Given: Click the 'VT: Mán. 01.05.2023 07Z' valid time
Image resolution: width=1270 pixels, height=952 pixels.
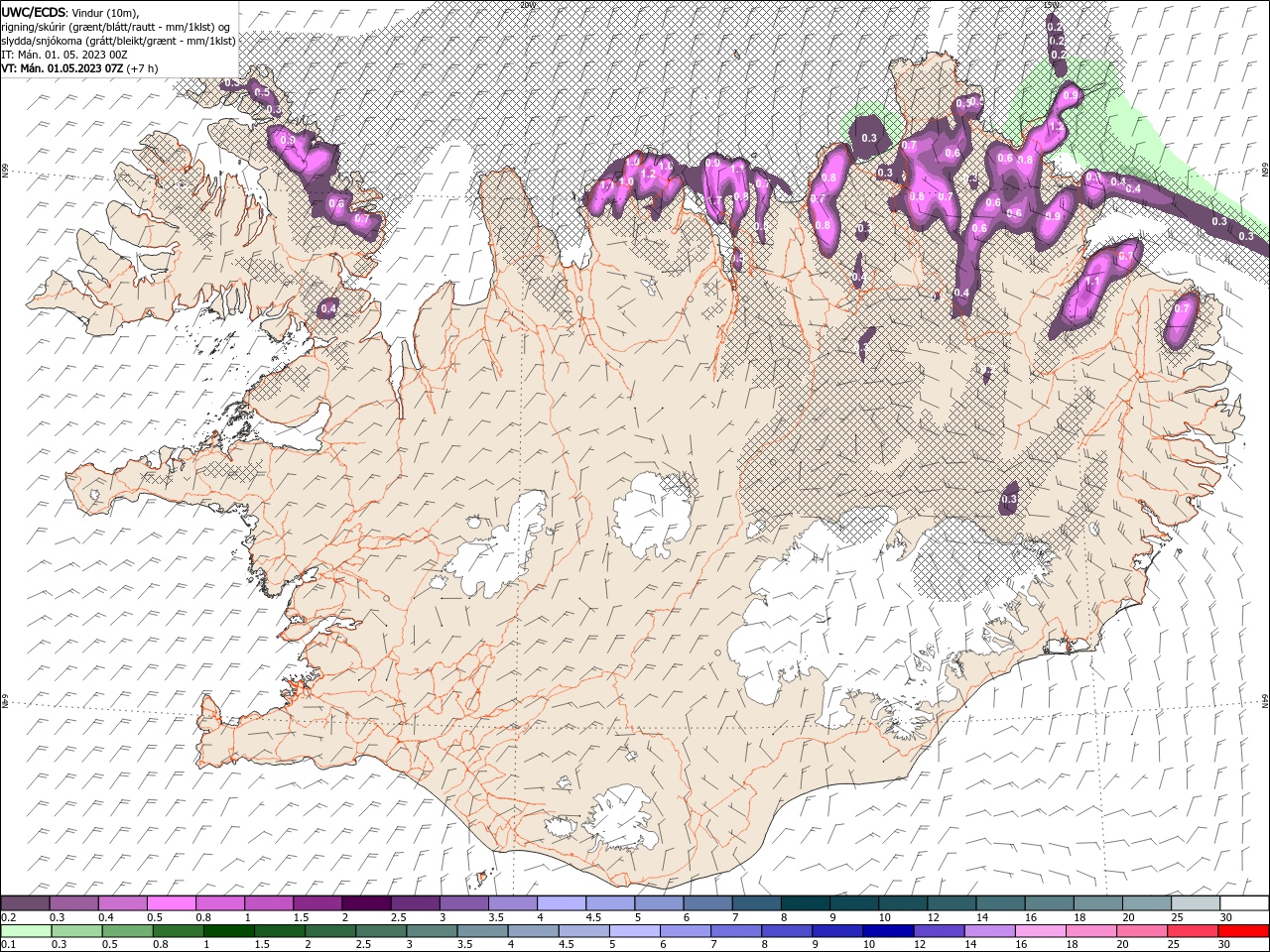Looking at the screenshot, I should point(62,68).
